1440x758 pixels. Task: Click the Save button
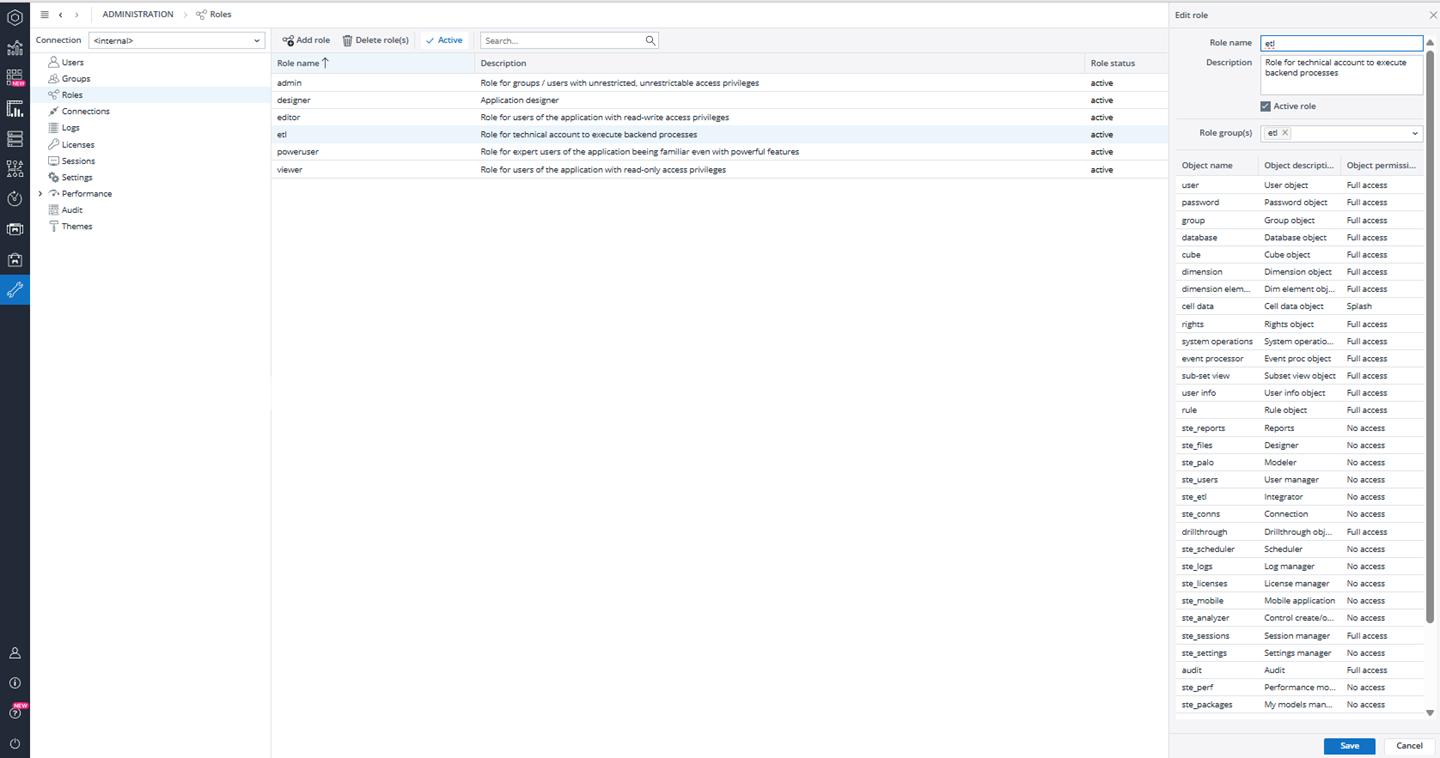pos(1349,746)
